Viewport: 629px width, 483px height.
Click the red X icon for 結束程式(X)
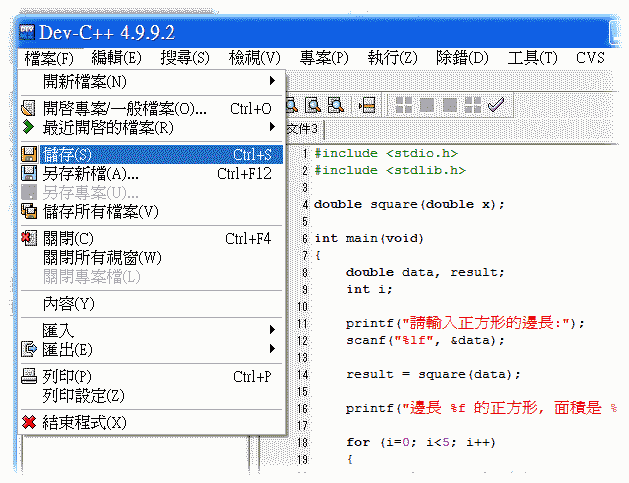tap(29, 422)
